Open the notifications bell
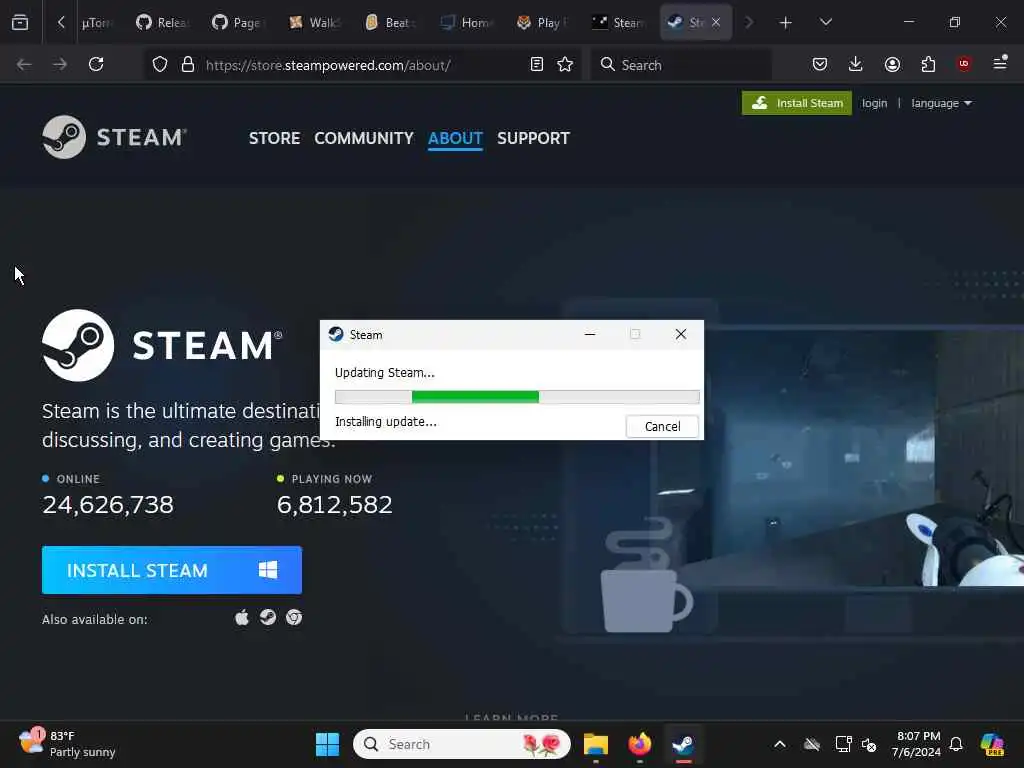The height and width of the screenshot is (768, 1024). [956, 744]
